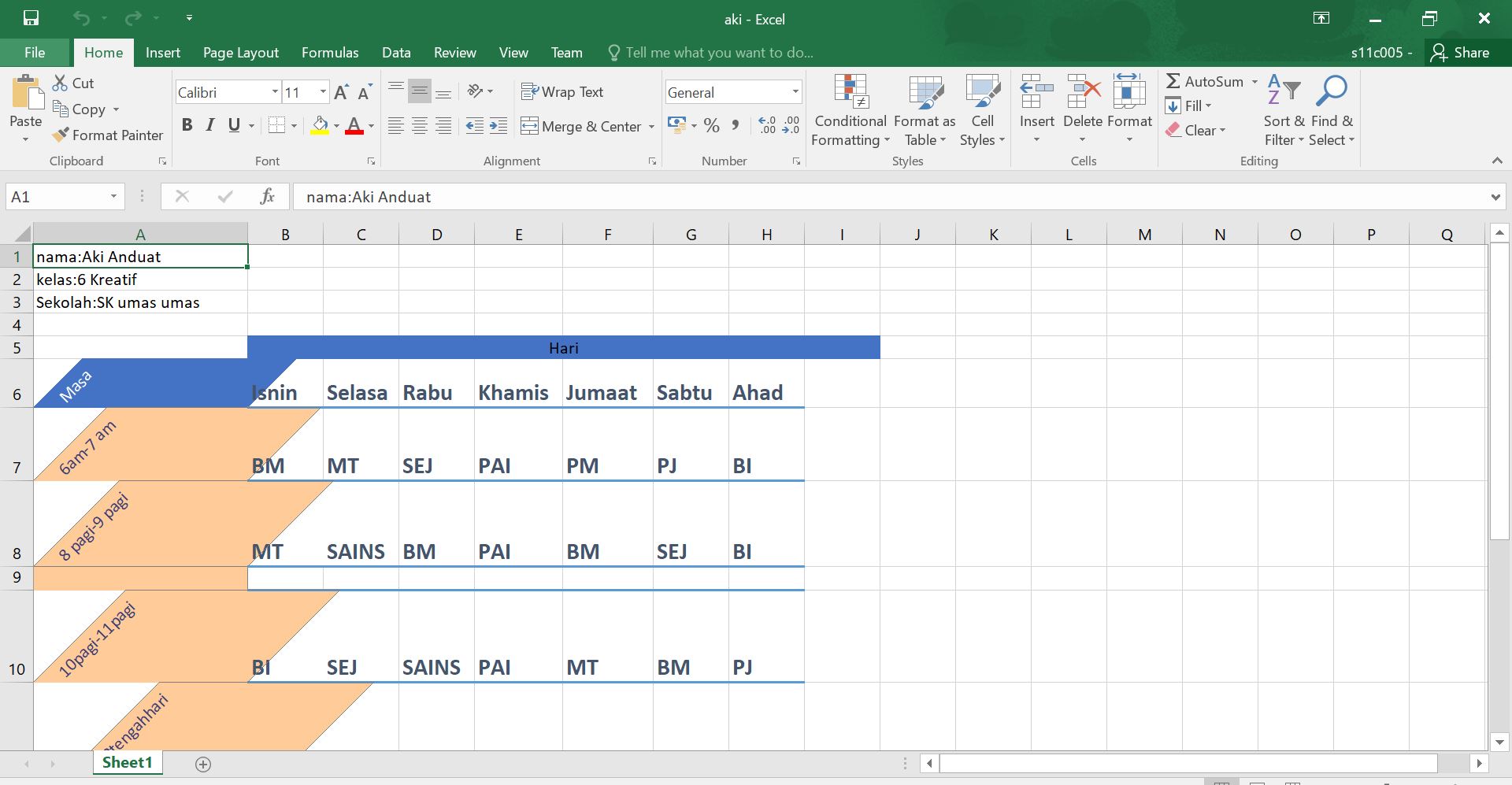Screen dimensions: 1512x785
Task: Click the Save icon in title bar
Action: point(31,18)
